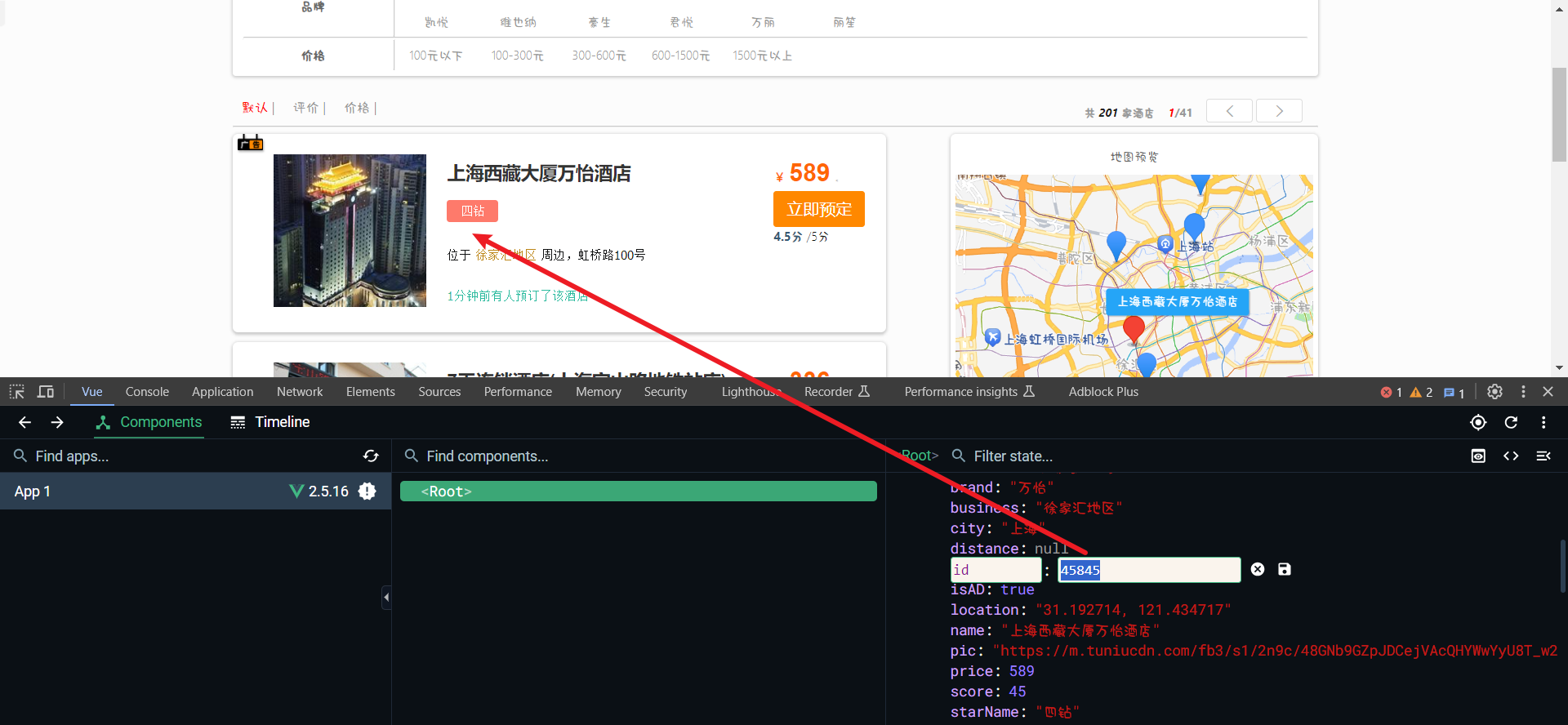
Task: Click the ad badge on hotel card
Action: [x=251, y=143]
